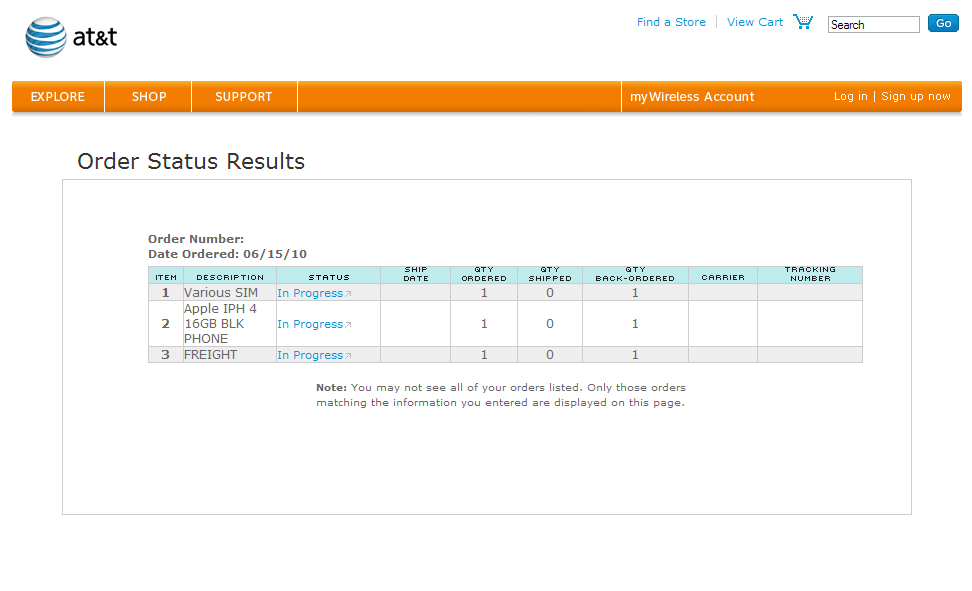Click the Go search button
Screen dimensions: 972x591
(x=943, y=24)
